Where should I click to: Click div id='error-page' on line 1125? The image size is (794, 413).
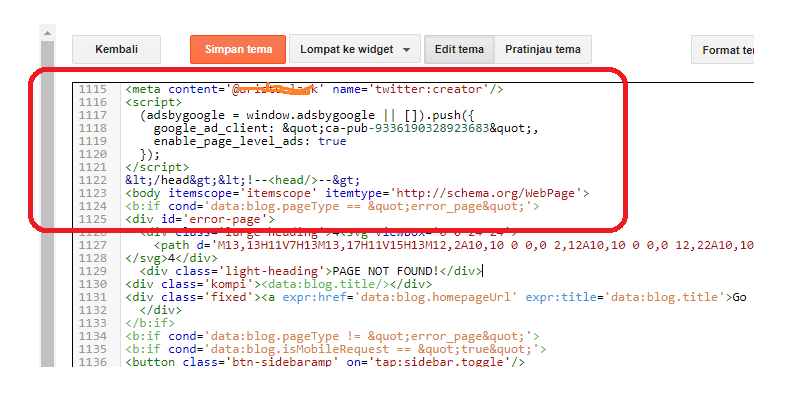[x=200, y=219]
